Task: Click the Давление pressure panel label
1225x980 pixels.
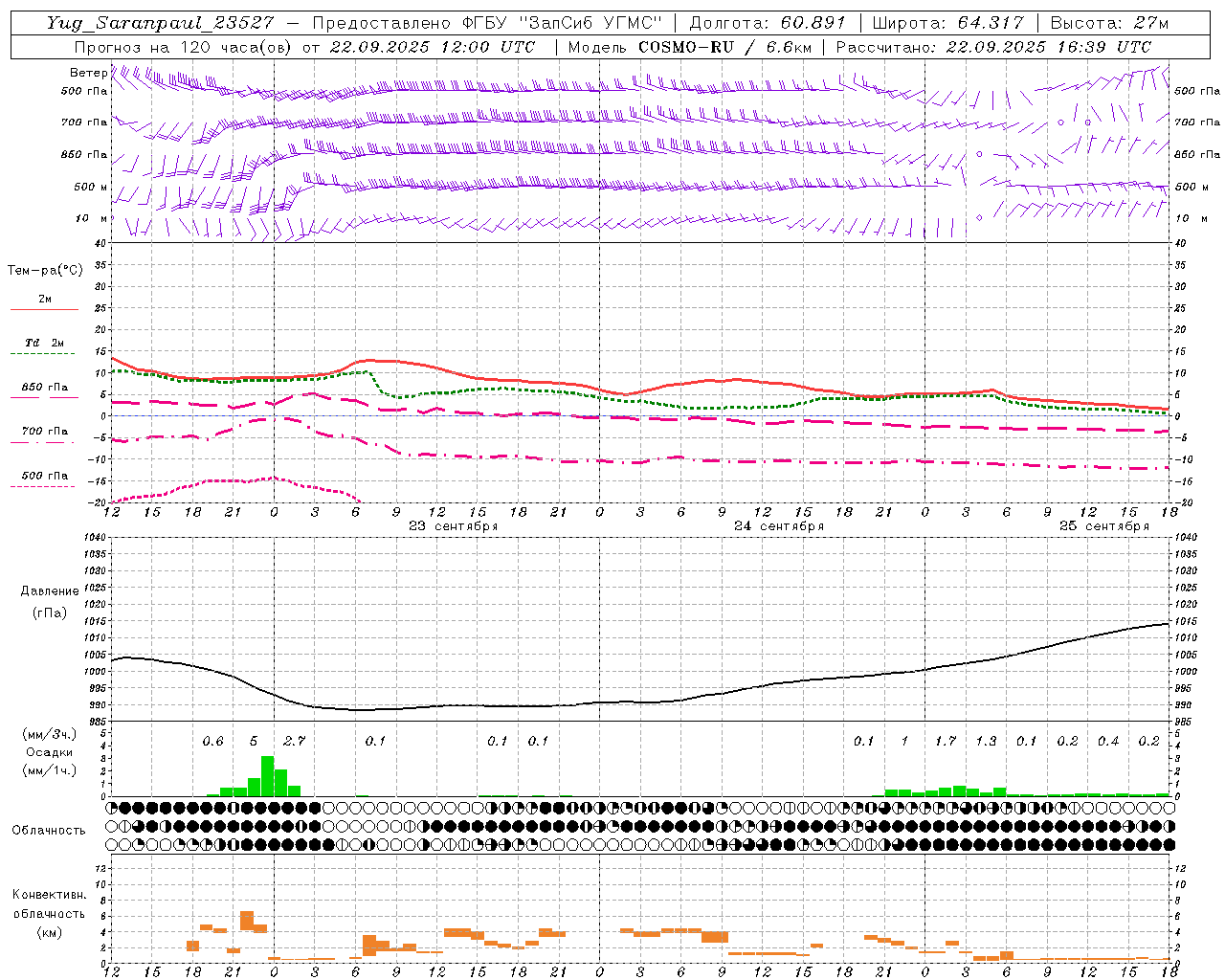Action: 50,591
